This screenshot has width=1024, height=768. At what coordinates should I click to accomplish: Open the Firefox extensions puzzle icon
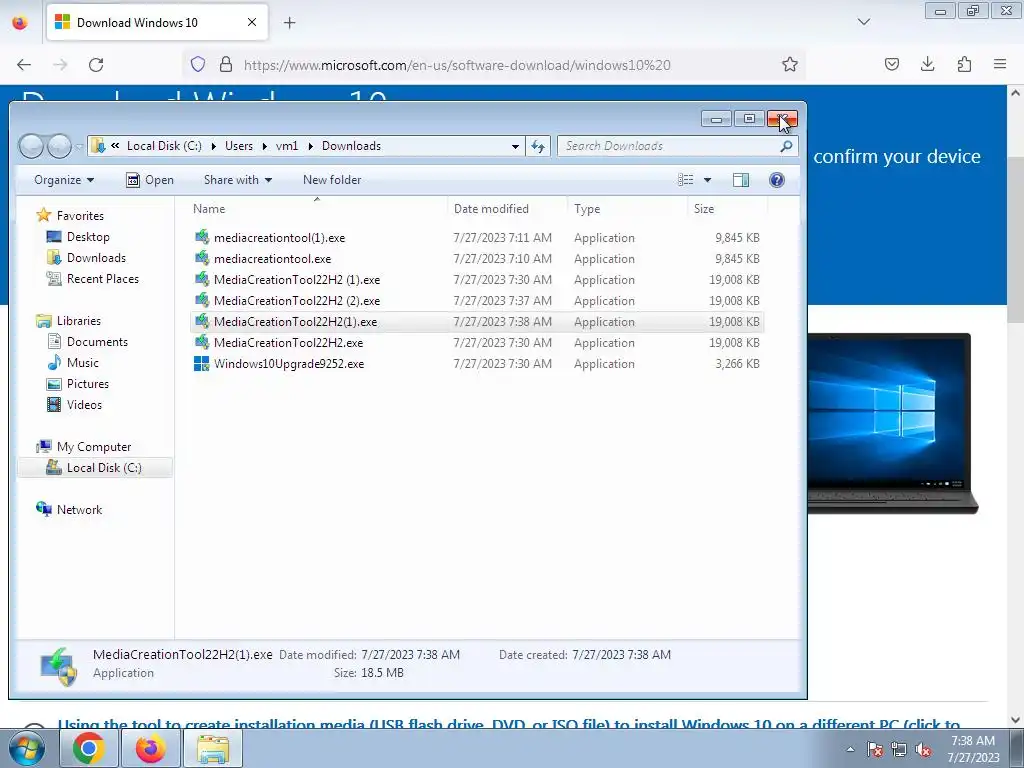click(x=964, y=64)
